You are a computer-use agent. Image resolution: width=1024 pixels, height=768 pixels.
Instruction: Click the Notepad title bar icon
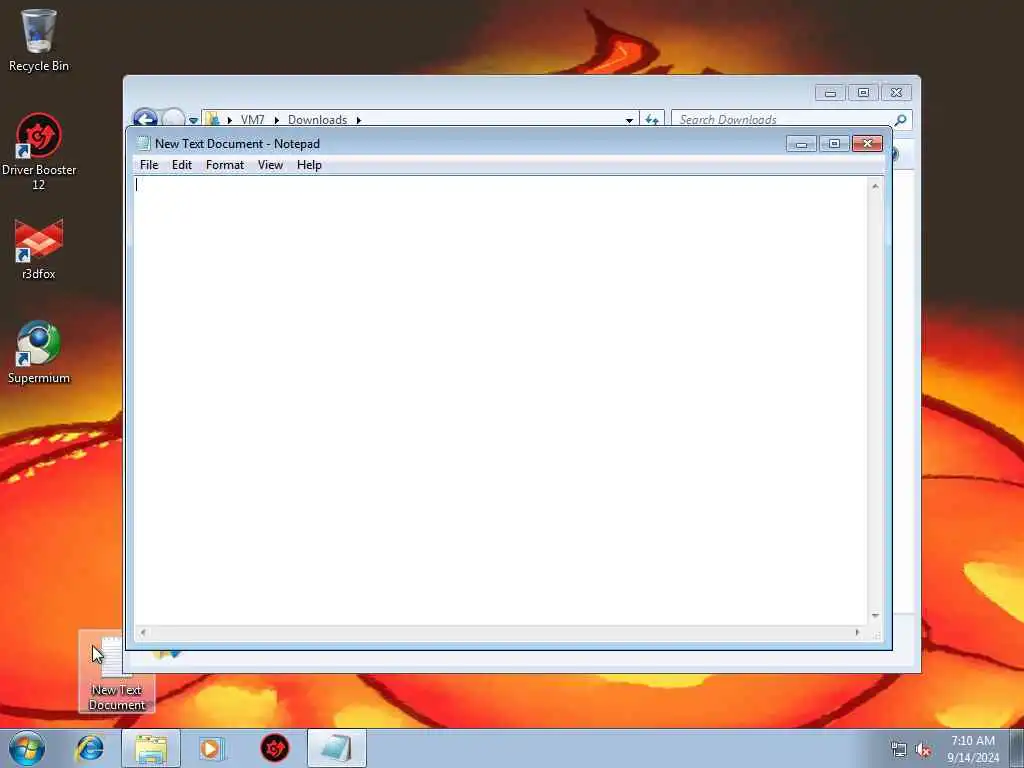click(x=144, y=144)
